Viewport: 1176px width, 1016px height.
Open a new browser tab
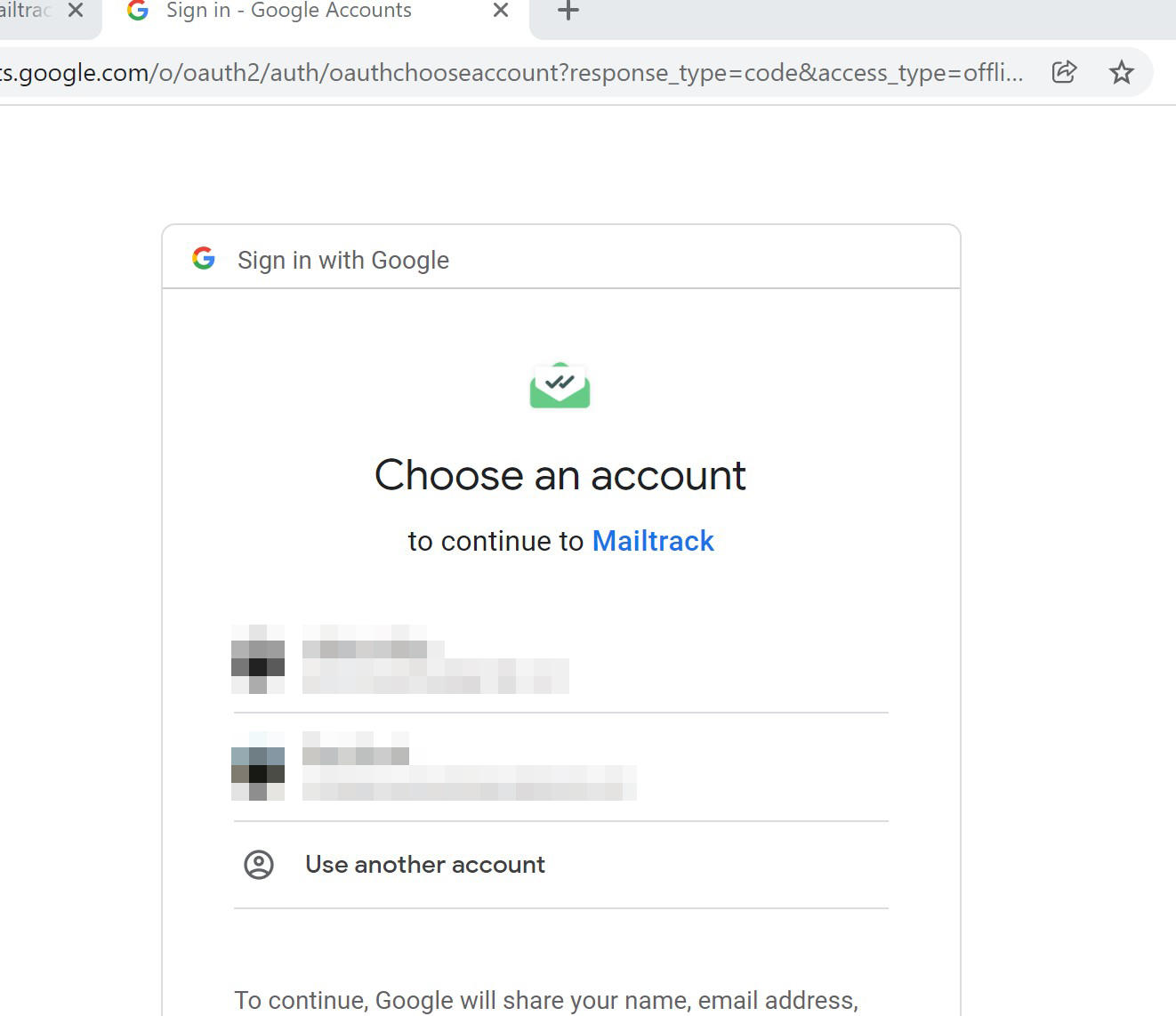tap(568, 12)
